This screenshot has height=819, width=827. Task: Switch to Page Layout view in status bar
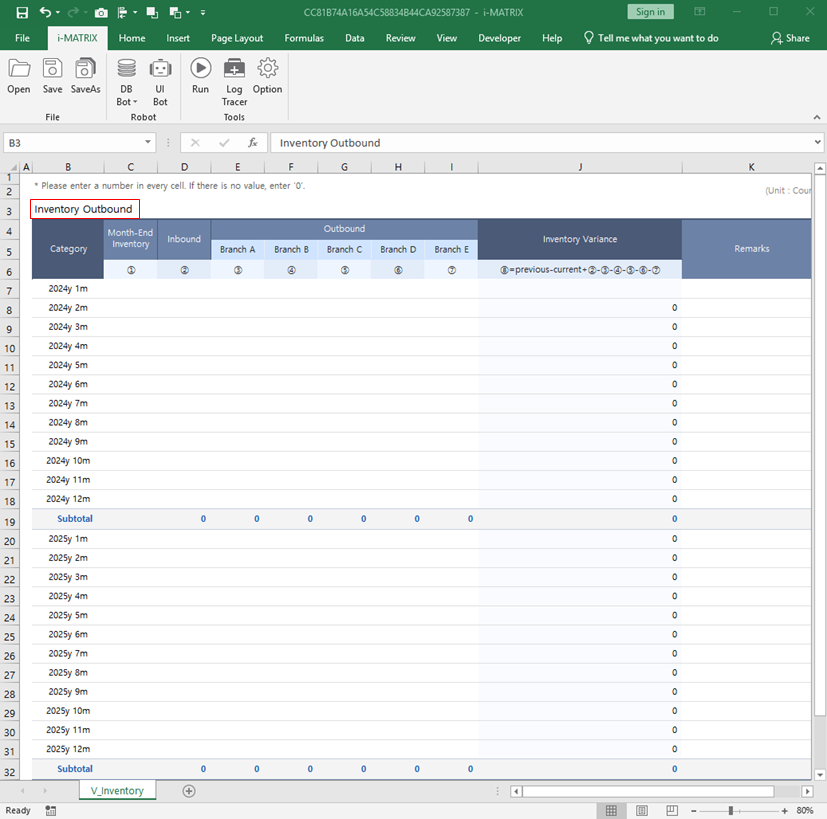(642, 810)
